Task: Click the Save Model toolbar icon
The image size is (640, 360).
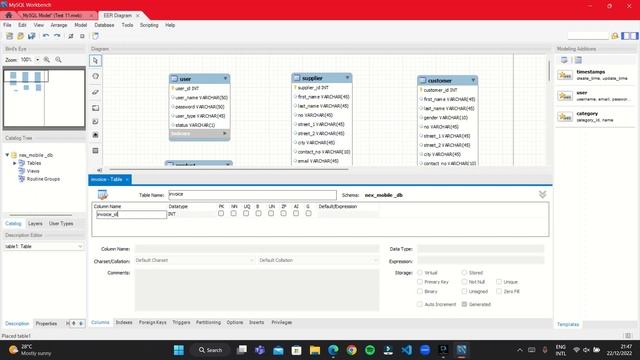Action: (31, 36)
